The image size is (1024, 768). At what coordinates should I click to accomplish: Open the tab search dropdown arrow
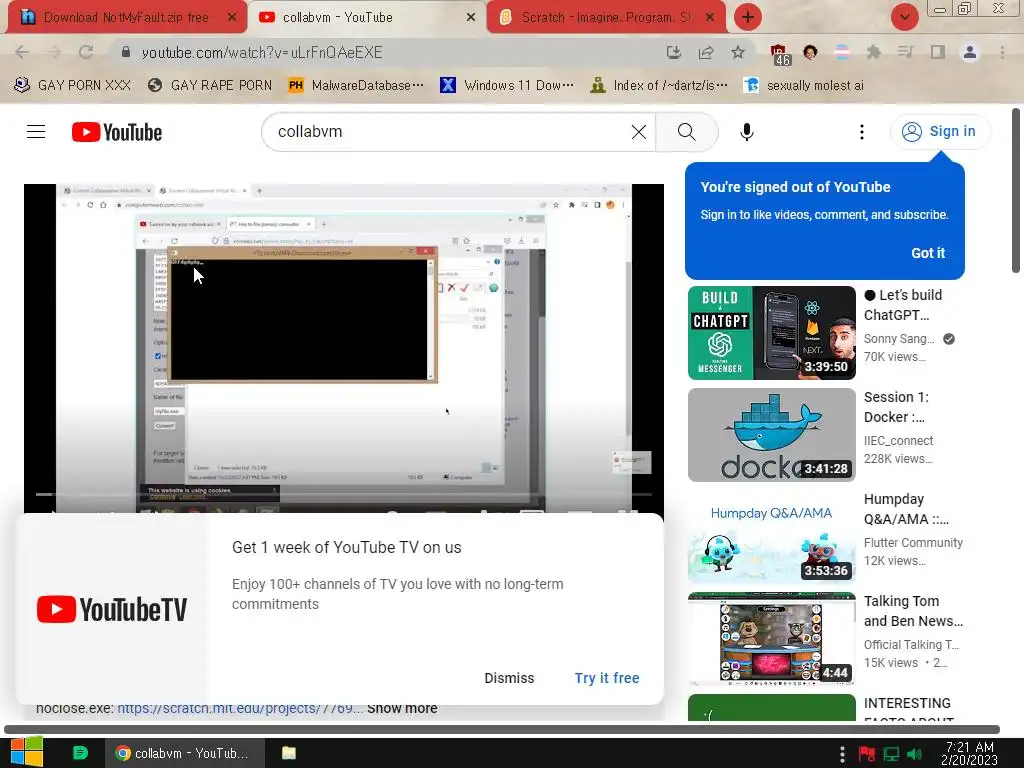[x=904, y=17]
